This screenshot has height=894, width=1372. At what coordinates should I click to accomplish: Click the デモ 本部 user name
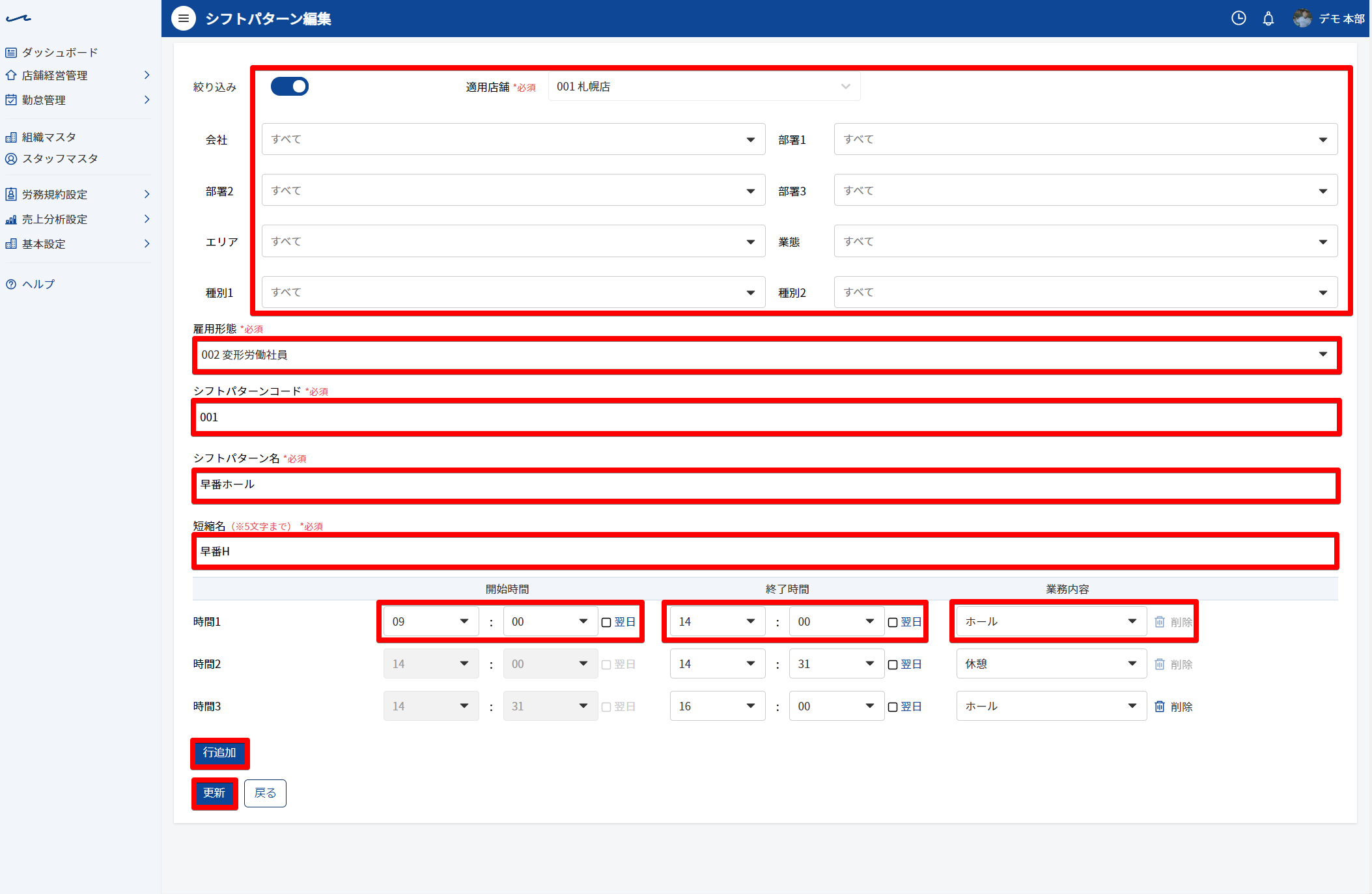click(x=1341, y=19)
